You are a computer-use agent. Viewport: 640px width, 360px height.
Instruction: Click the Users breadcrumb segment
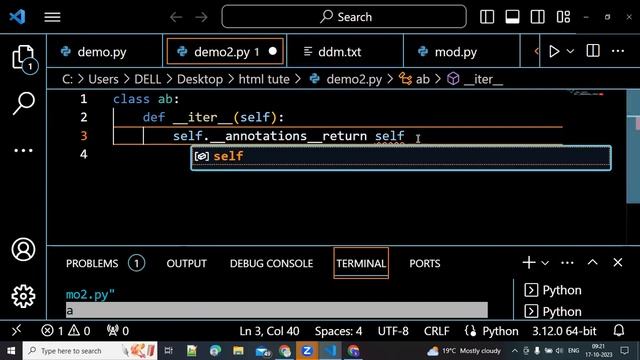coord(103,79)
